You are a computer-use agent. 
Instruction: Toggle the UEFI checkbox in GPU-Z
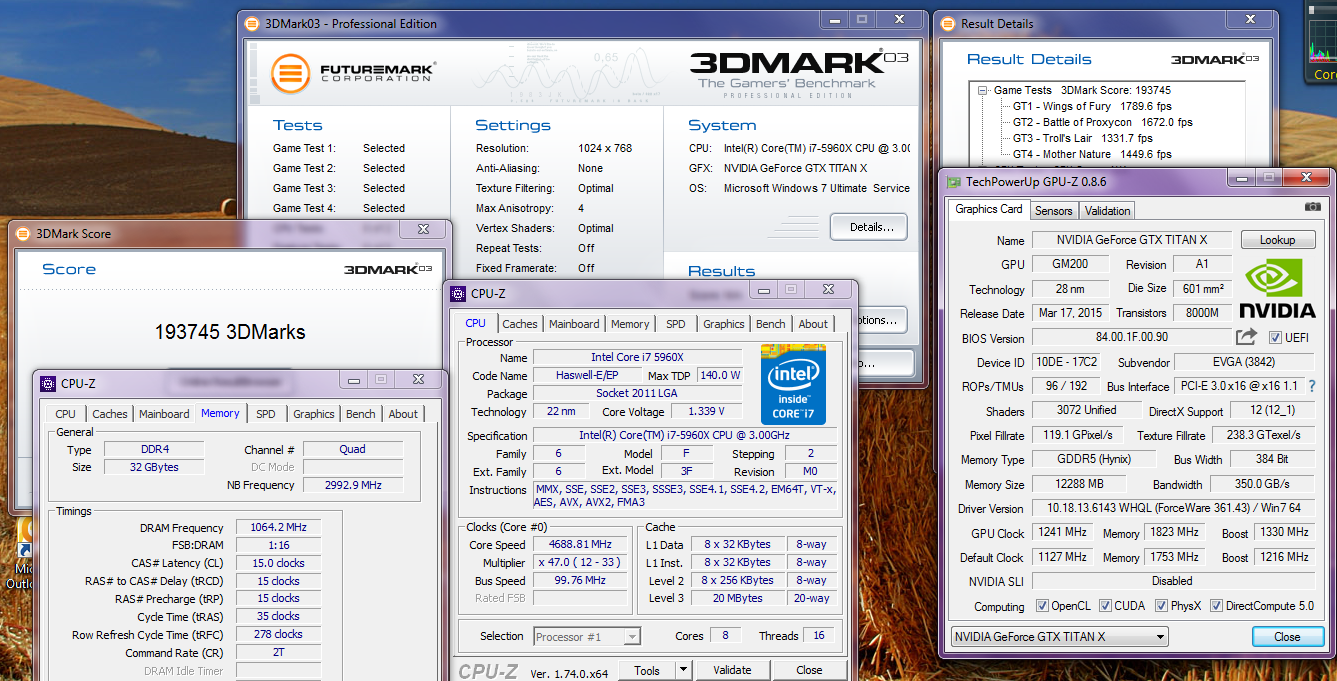1275,338
